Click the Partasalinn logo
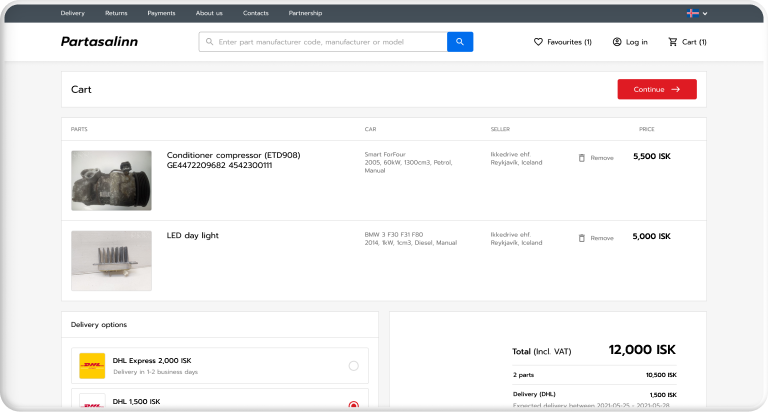 pyautogui.click(x=99, y=42)
